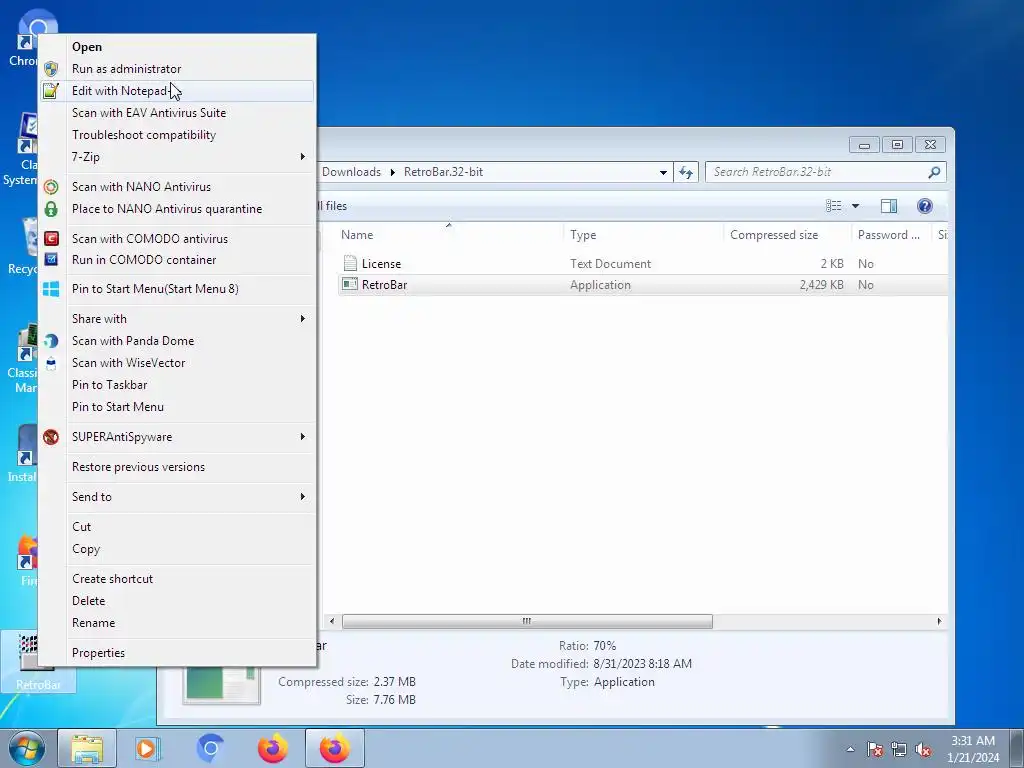This screenshot has width=1024, height=768.
Task: Click the Run as administrator shield icon
Action: pos(51,69)
